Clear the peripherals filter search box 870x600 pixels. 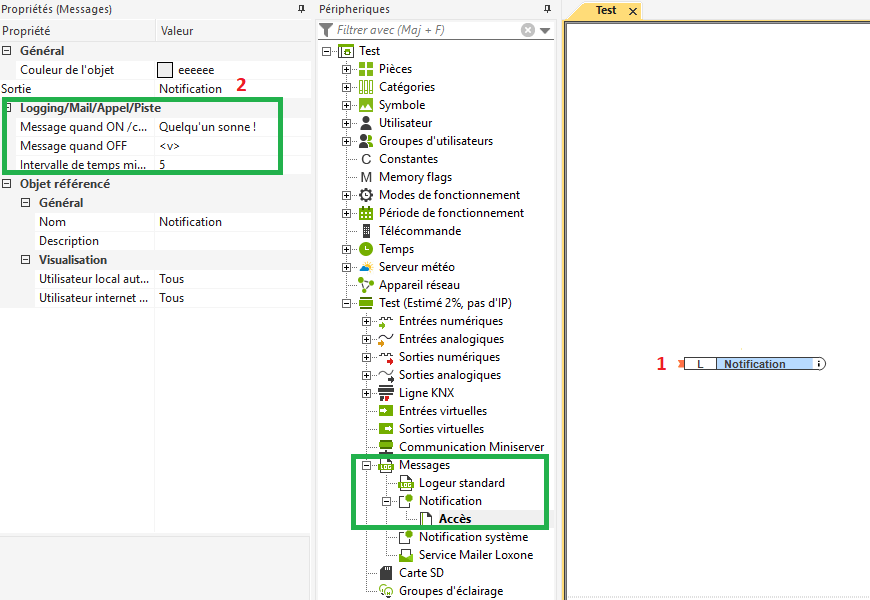click(528, 30)
